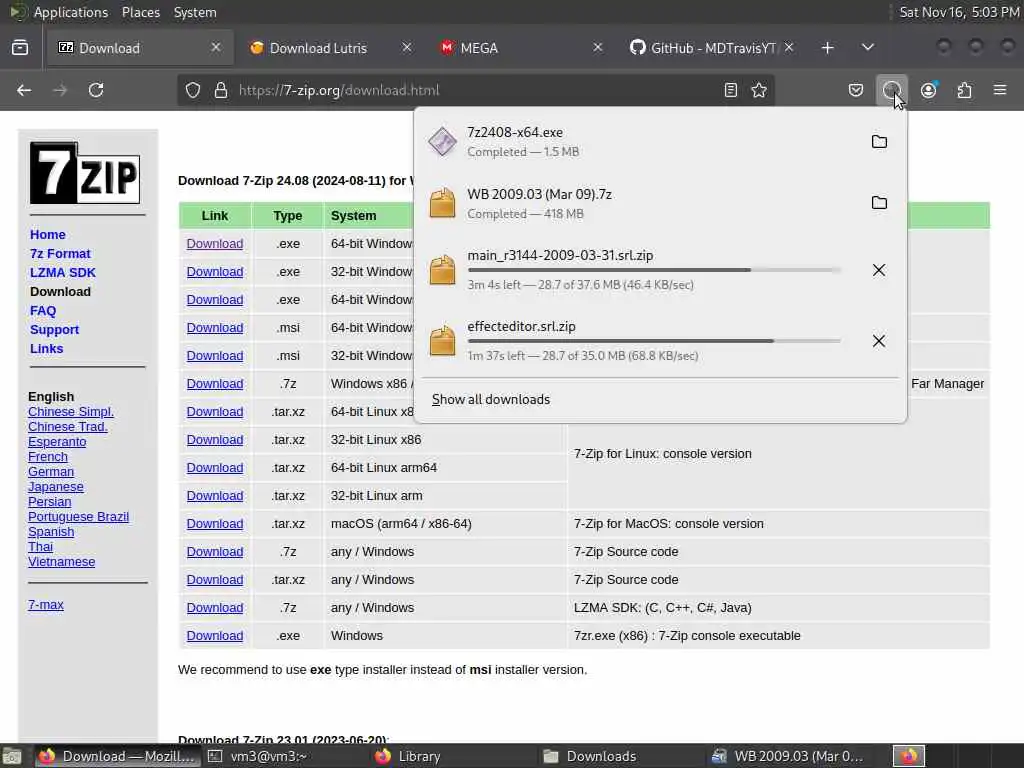Open the Places menu

[140, 12]
